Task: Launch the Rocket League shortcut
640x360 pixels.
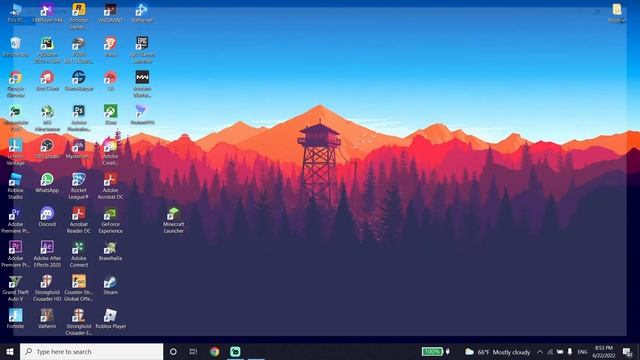Action: 79,186
